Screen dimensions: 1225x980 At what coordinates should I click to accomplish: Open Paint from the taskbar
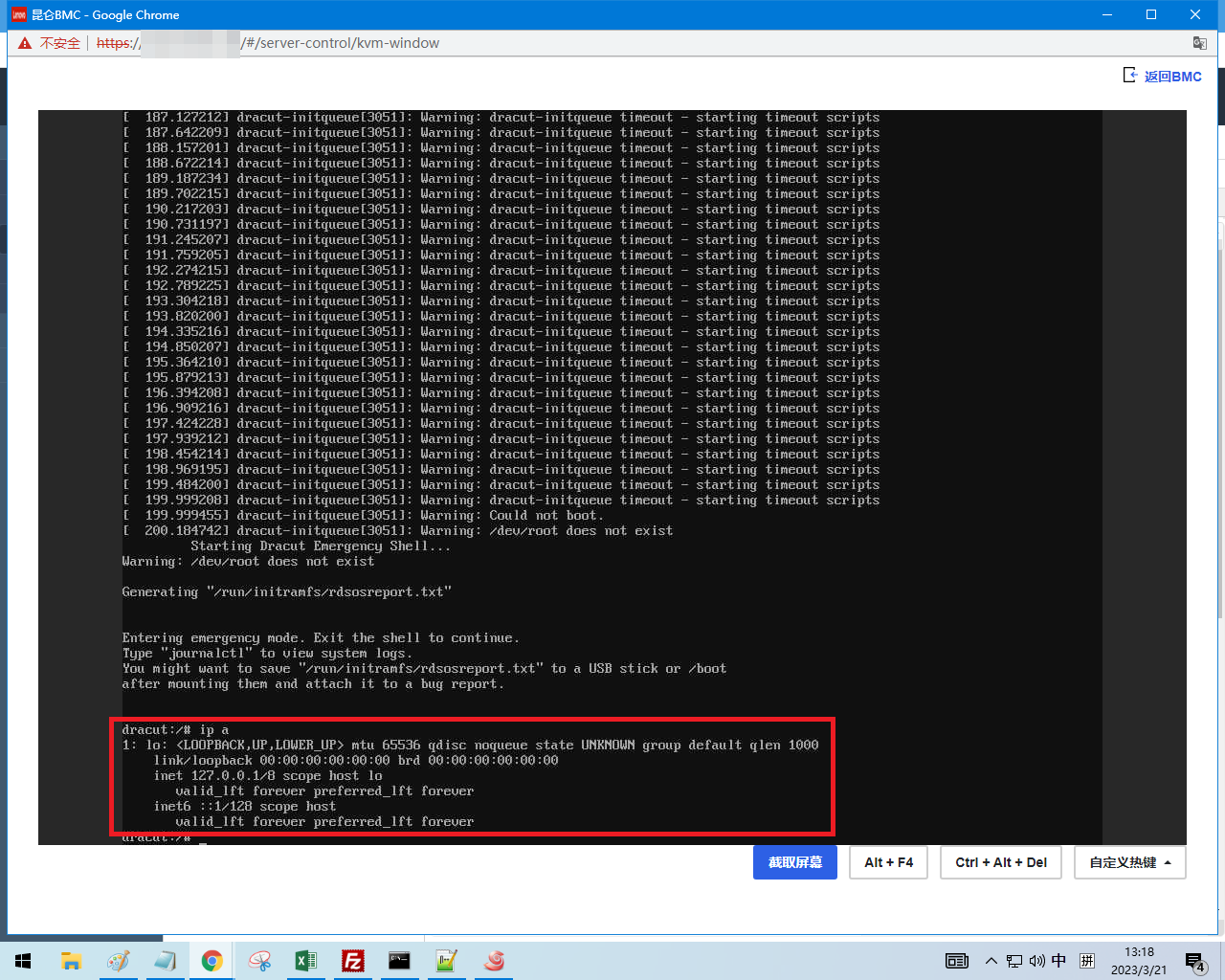(118, 961)
